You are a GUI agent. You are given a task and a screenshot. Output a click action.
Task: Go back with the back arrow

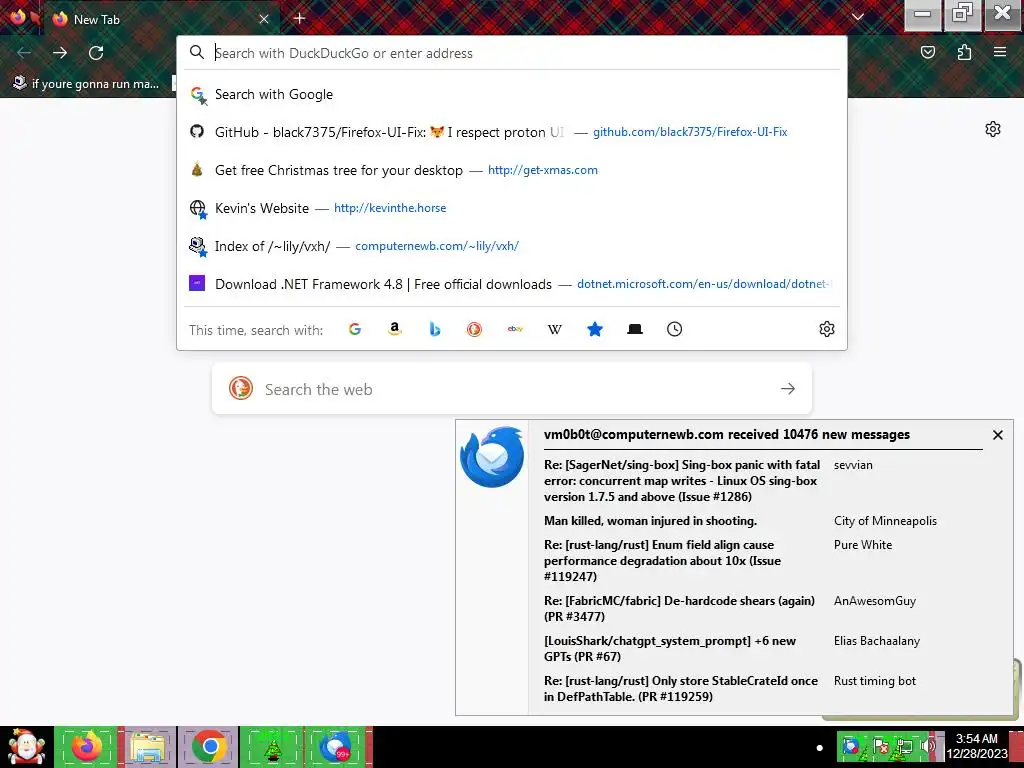(x=24, y=53)
